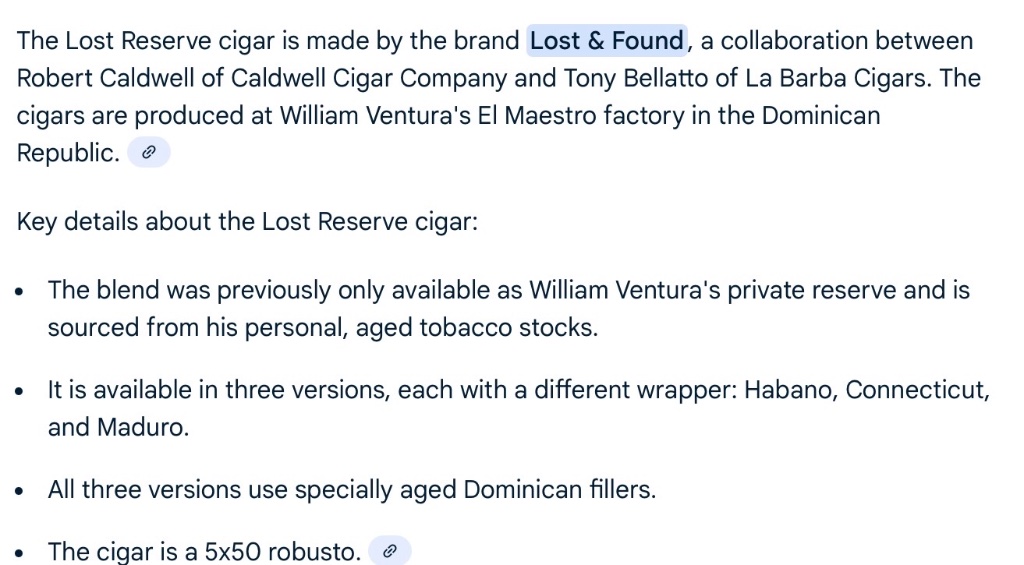Click the bullet marker before "It is available"
This screenshot has height=565, width=1024.
point(20,391)
